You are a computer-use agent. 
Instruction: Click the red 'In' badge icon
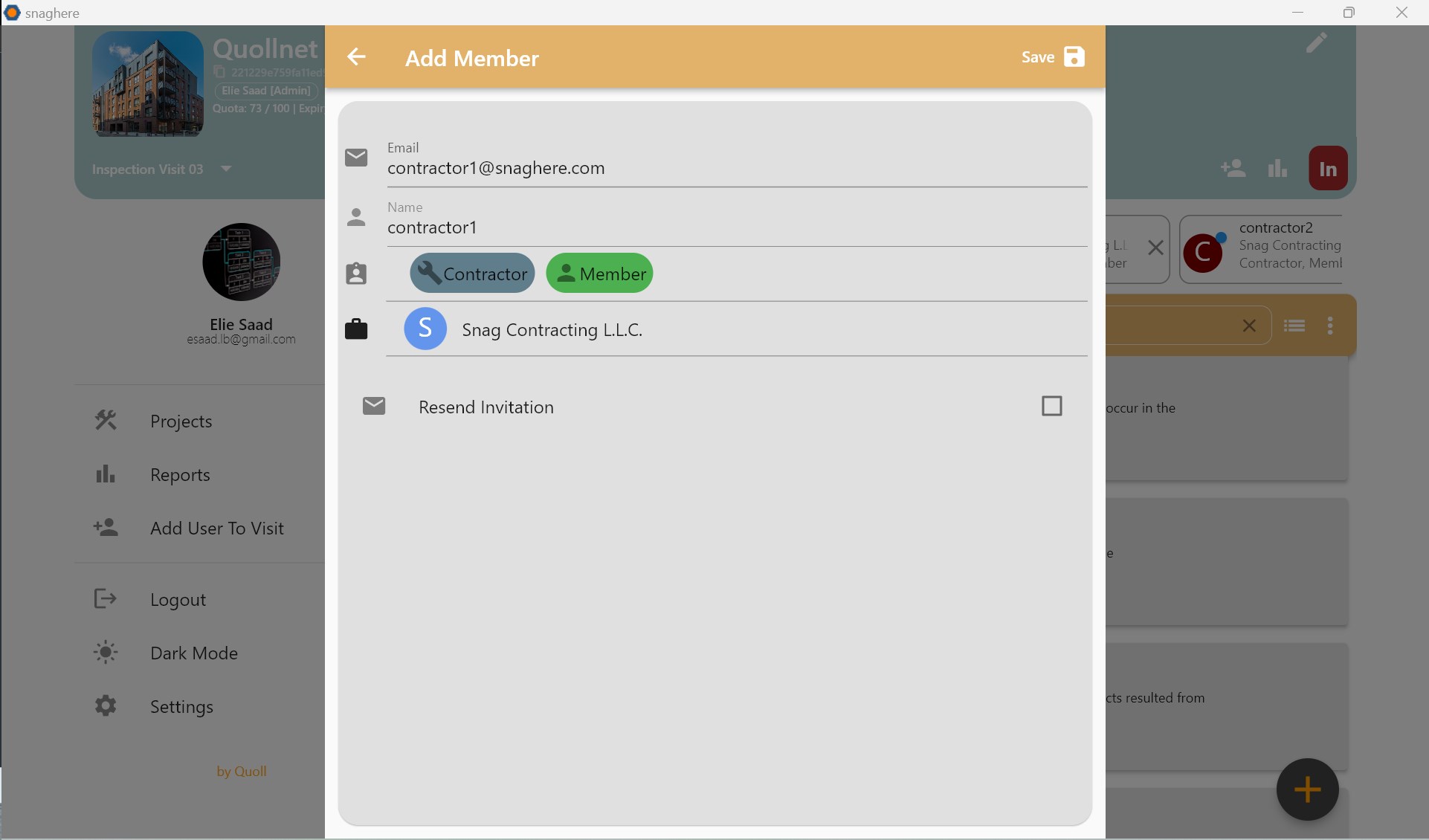coord(1328,169)
